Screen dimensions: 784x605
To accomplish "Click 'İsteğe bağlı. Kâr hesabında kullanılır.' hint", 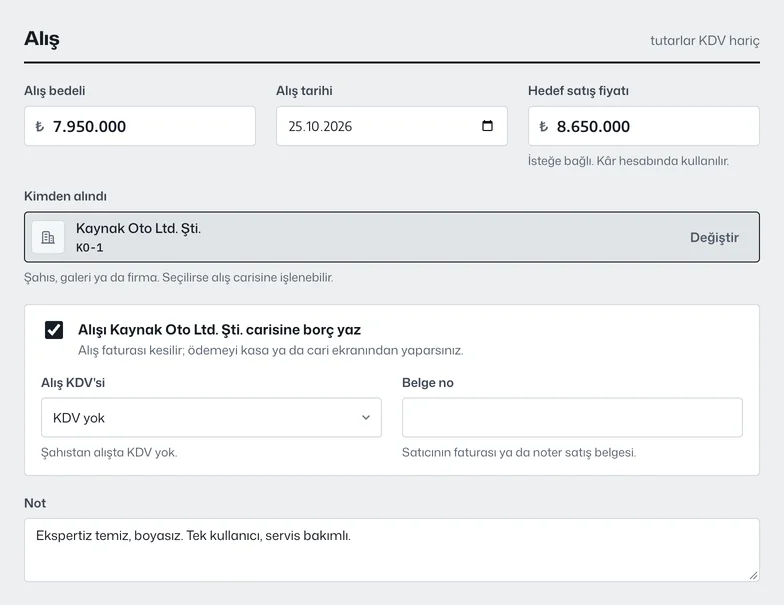I will click(x=628, y=161).
